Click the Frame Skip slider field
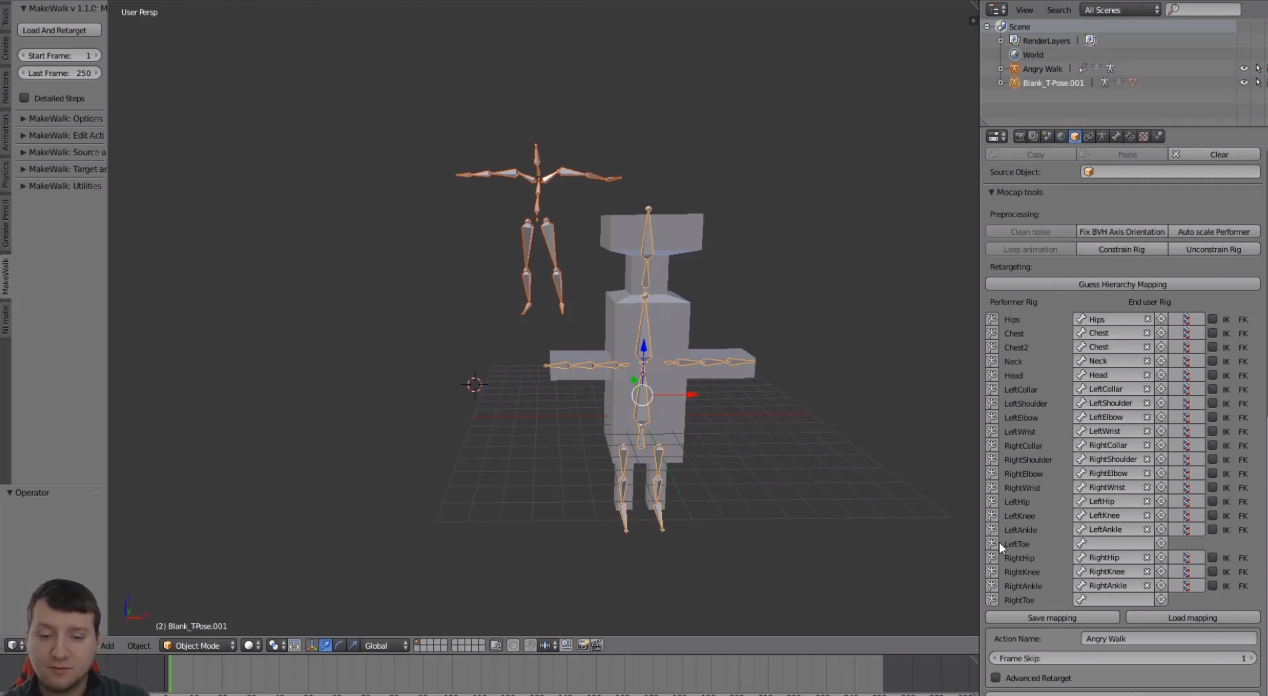Image resolution: width=1268 pixels, height=696 pixels. tap(1122, 658)
